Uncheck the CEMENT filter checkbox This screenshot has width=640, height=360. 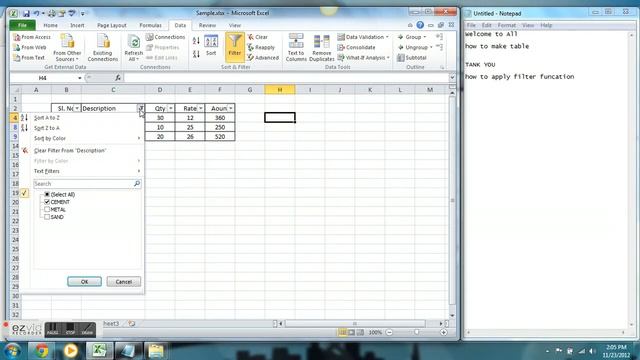point(47,202)
